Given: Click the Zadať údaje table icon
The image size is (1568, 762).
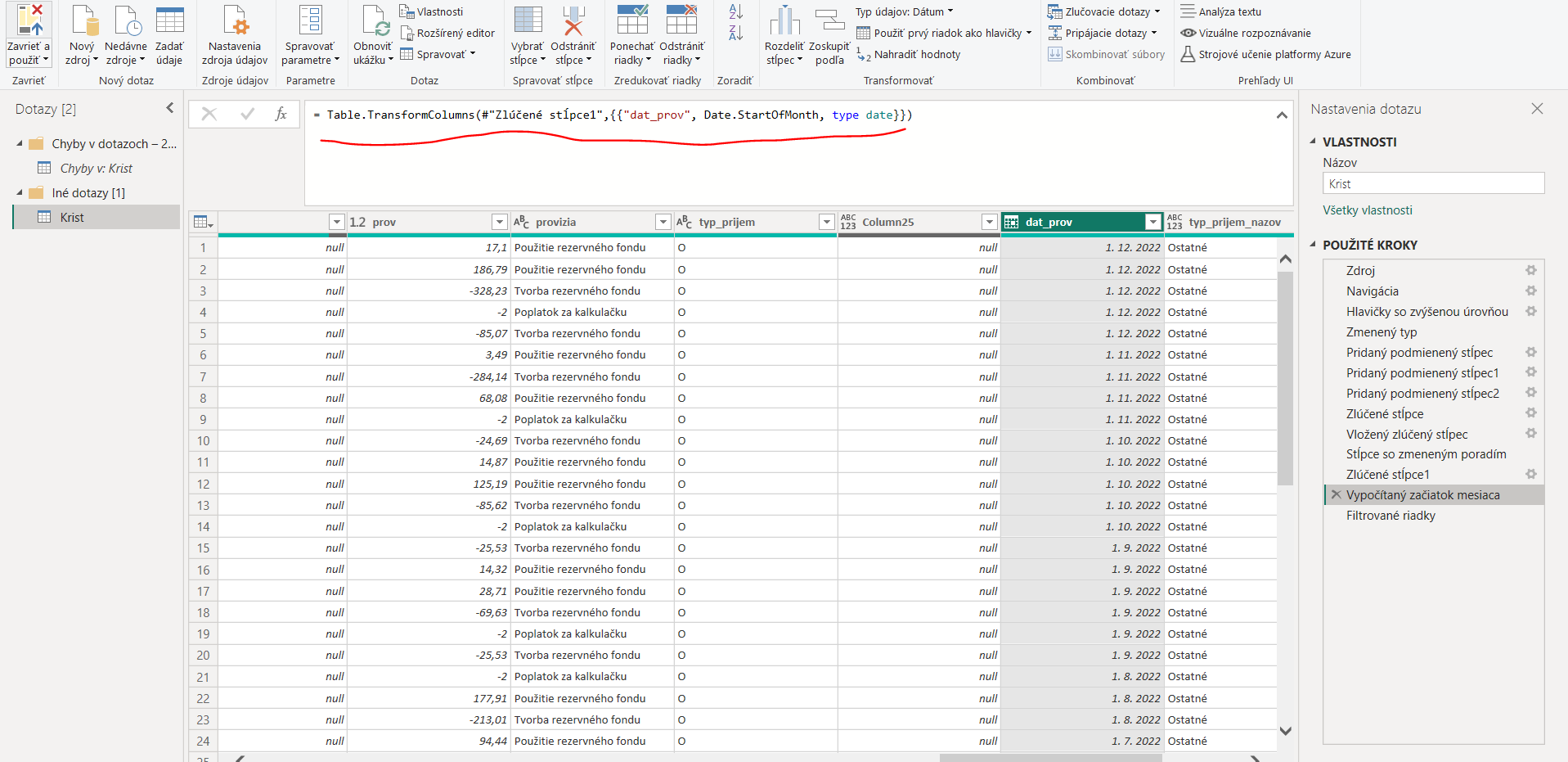Looking at the screenshot, I should point(169,20).
